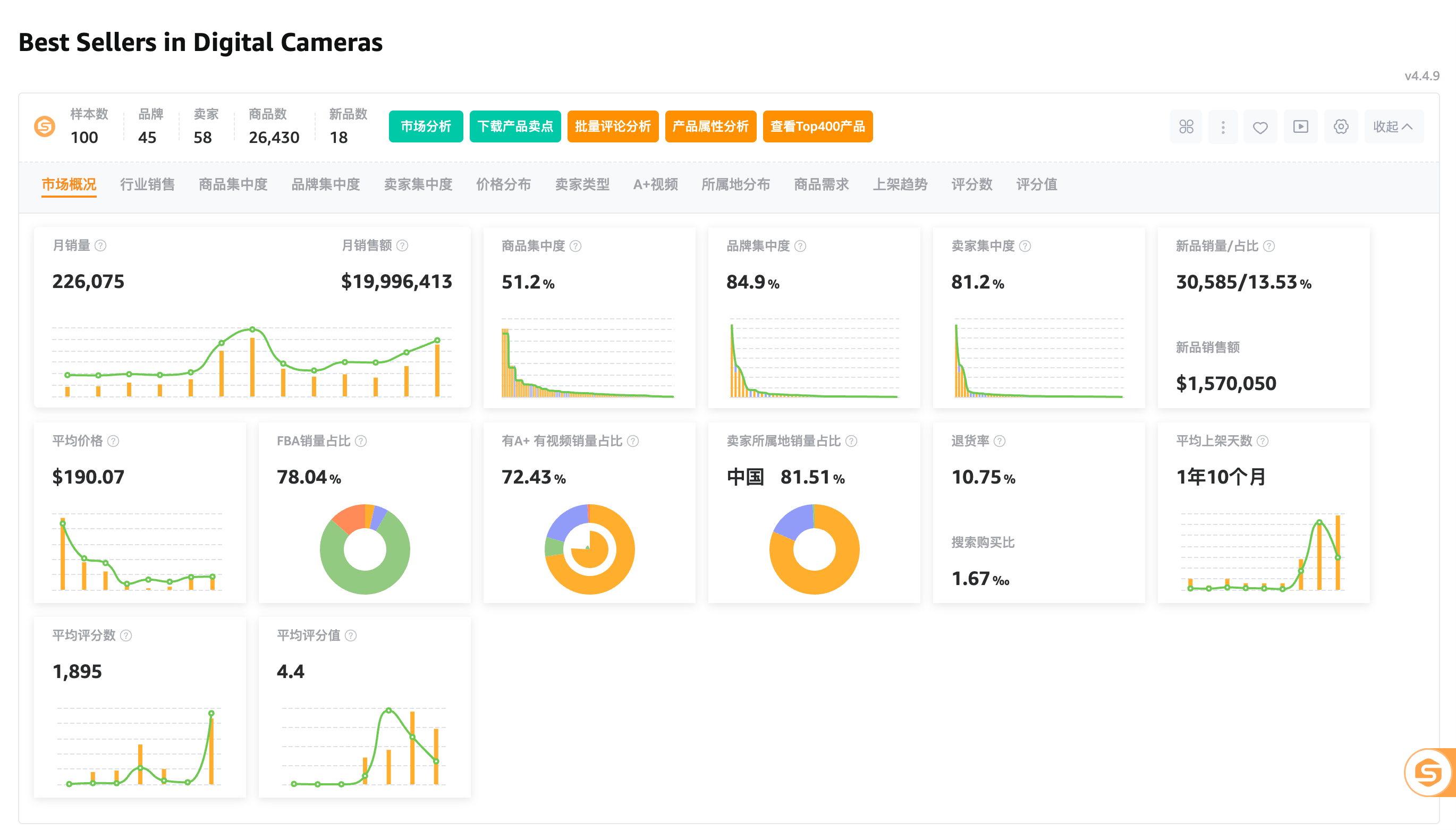The width and height of the screenshot is (1456, 830).
Task: Click the floating SellerSprite badge at the screen edge
Action: click(1429, 773)
